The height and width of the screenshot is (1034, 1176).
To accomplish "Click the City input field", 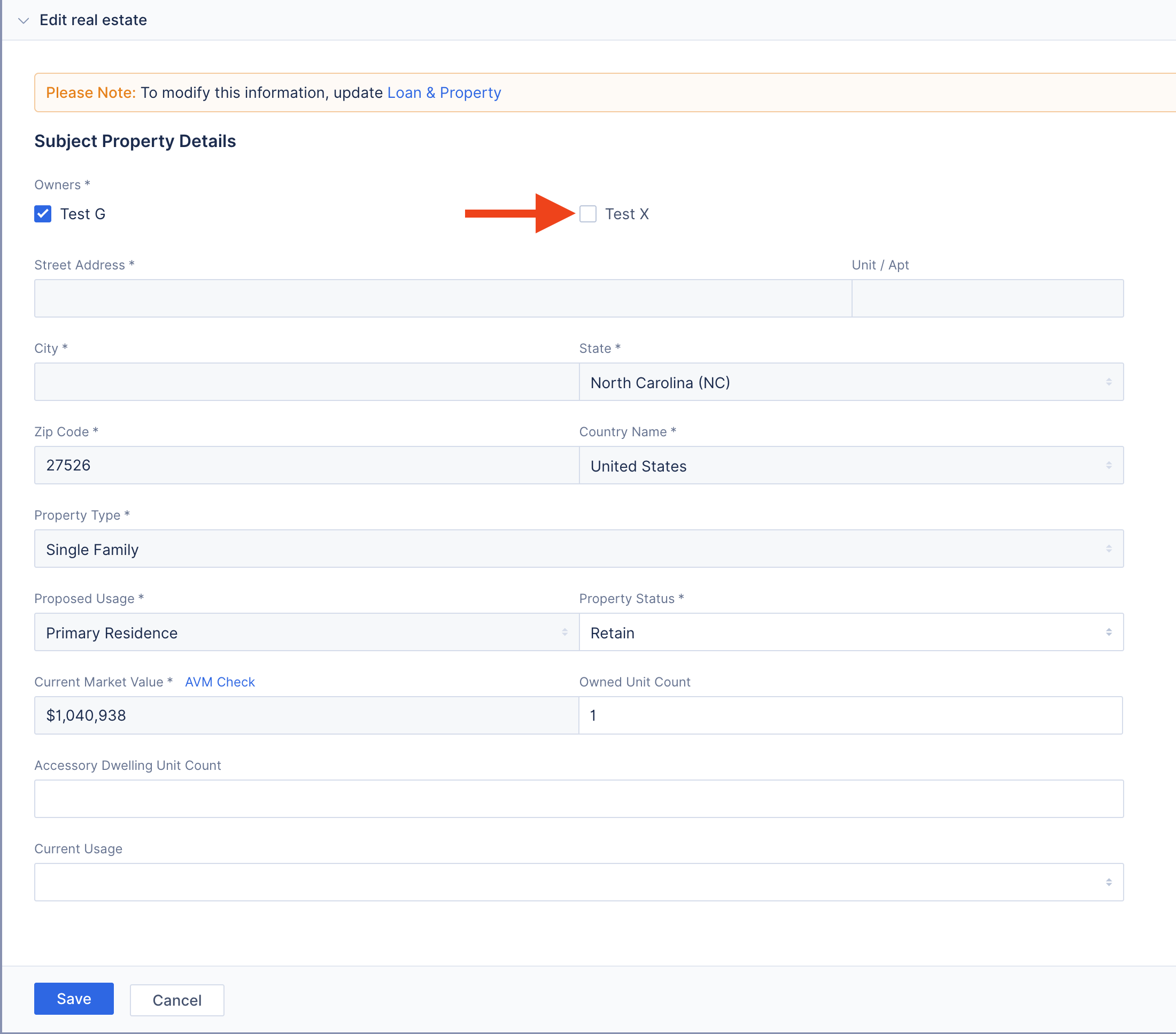I will click(305, 382).
